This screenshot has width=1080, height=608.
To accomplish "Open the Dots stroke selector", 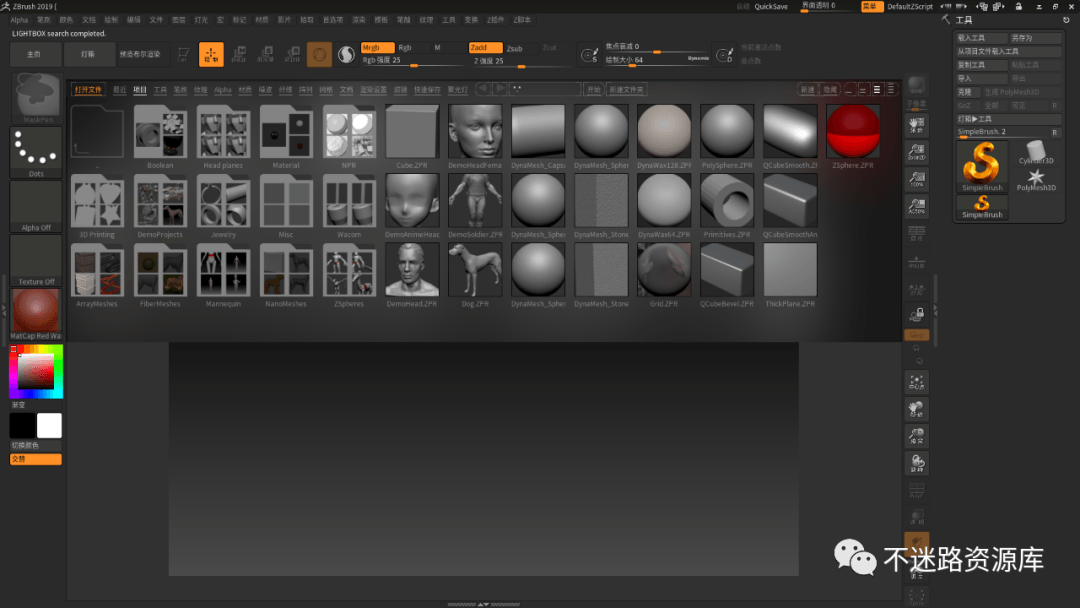I will tap(37, 152).
